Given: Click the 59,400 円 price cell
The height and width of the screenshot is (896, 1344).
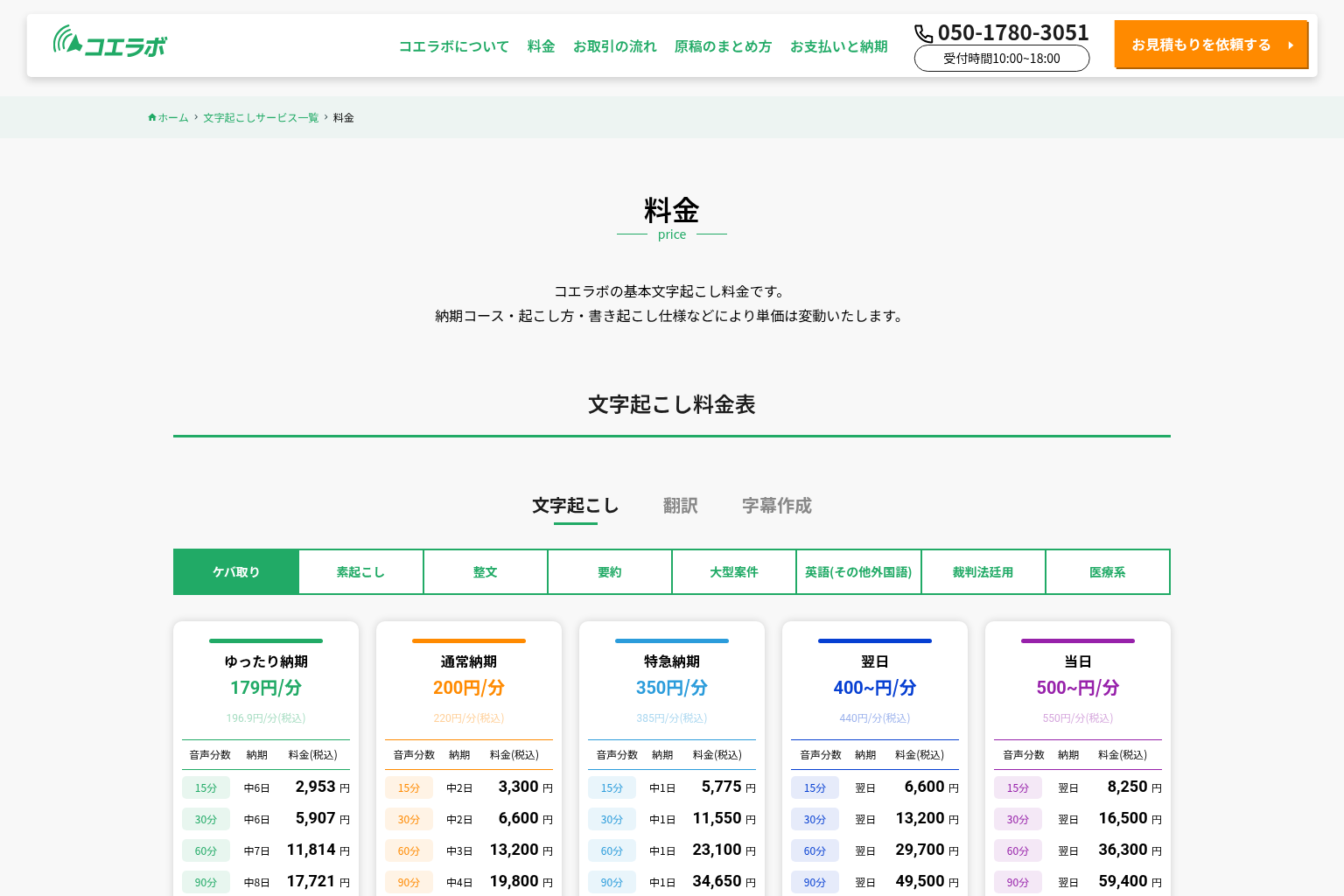Looking at the screenshot, I should tap(1130, 881).
